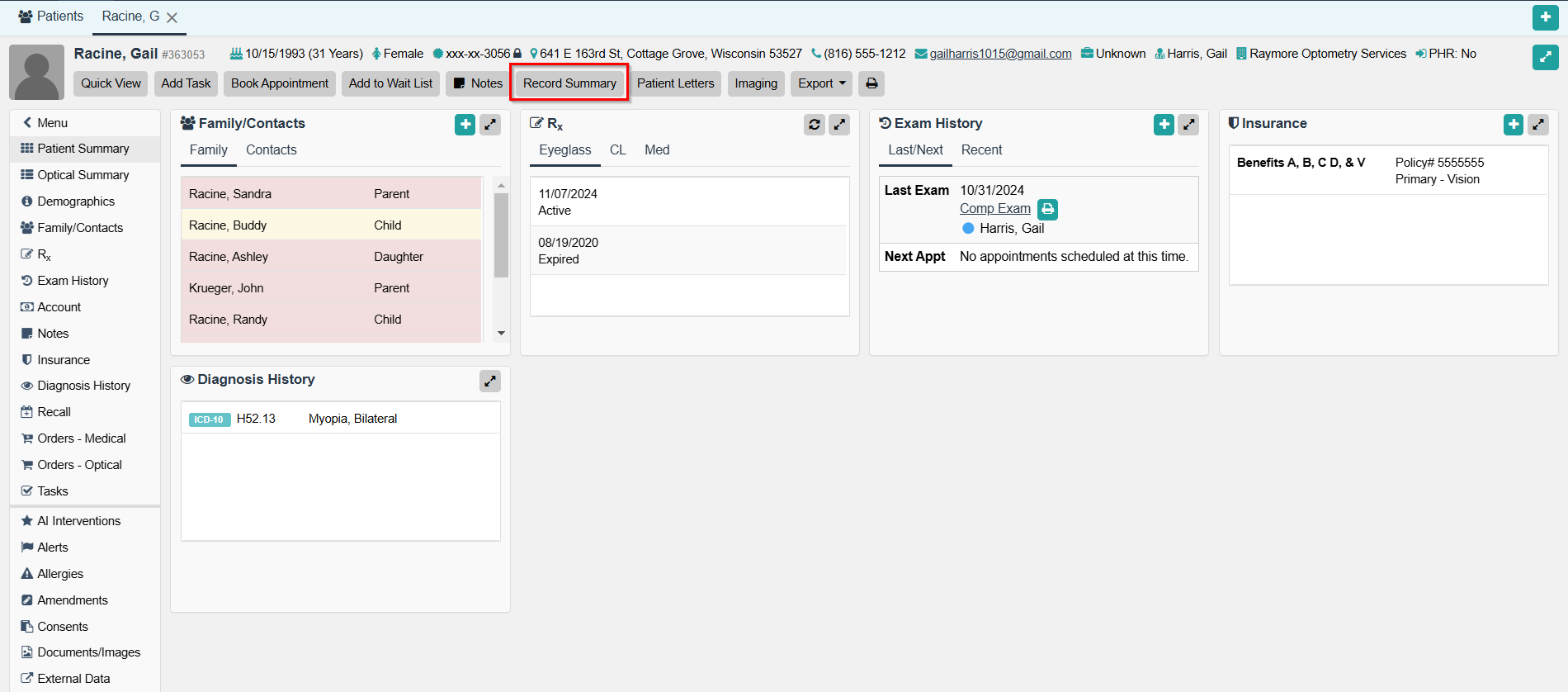Open the Recent tab in Exam History
Image resolution: width=1568 pixels, height=692 pixels.
tap(981, 150)
